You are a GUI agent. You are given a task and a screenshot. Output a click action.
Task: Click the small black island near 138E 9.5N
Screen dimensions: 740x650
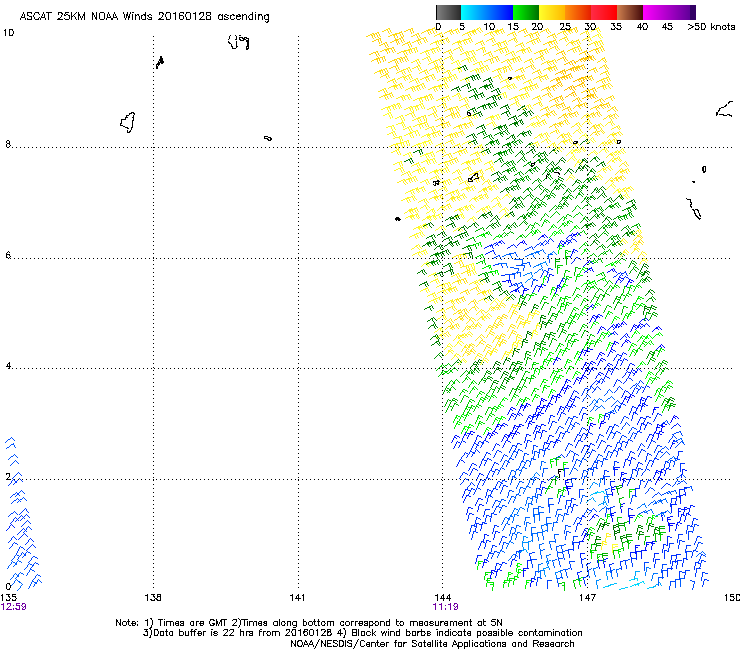pyautogui.click(x=160, y=62)
